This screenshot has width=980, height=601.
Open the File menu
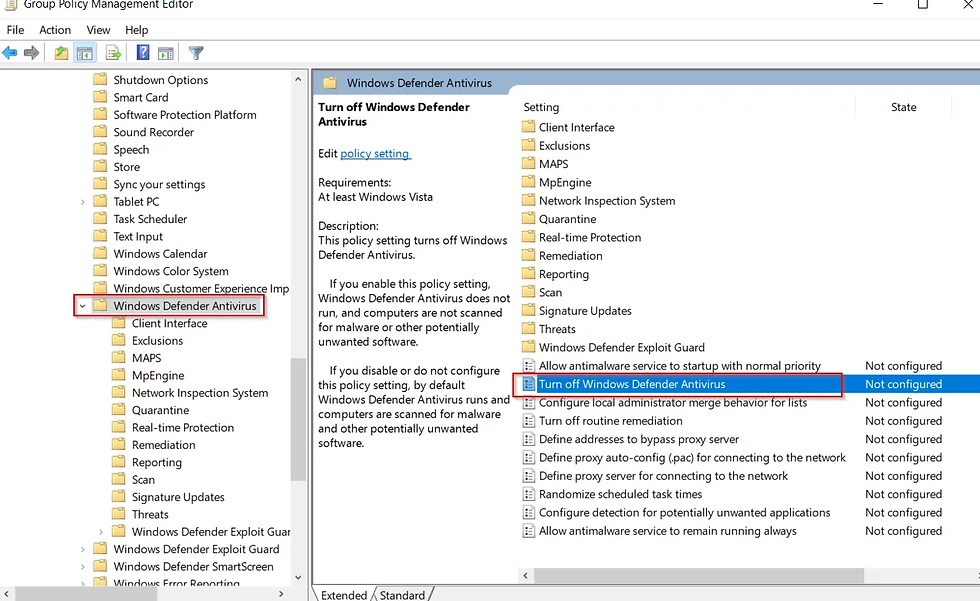click(16, 30)
